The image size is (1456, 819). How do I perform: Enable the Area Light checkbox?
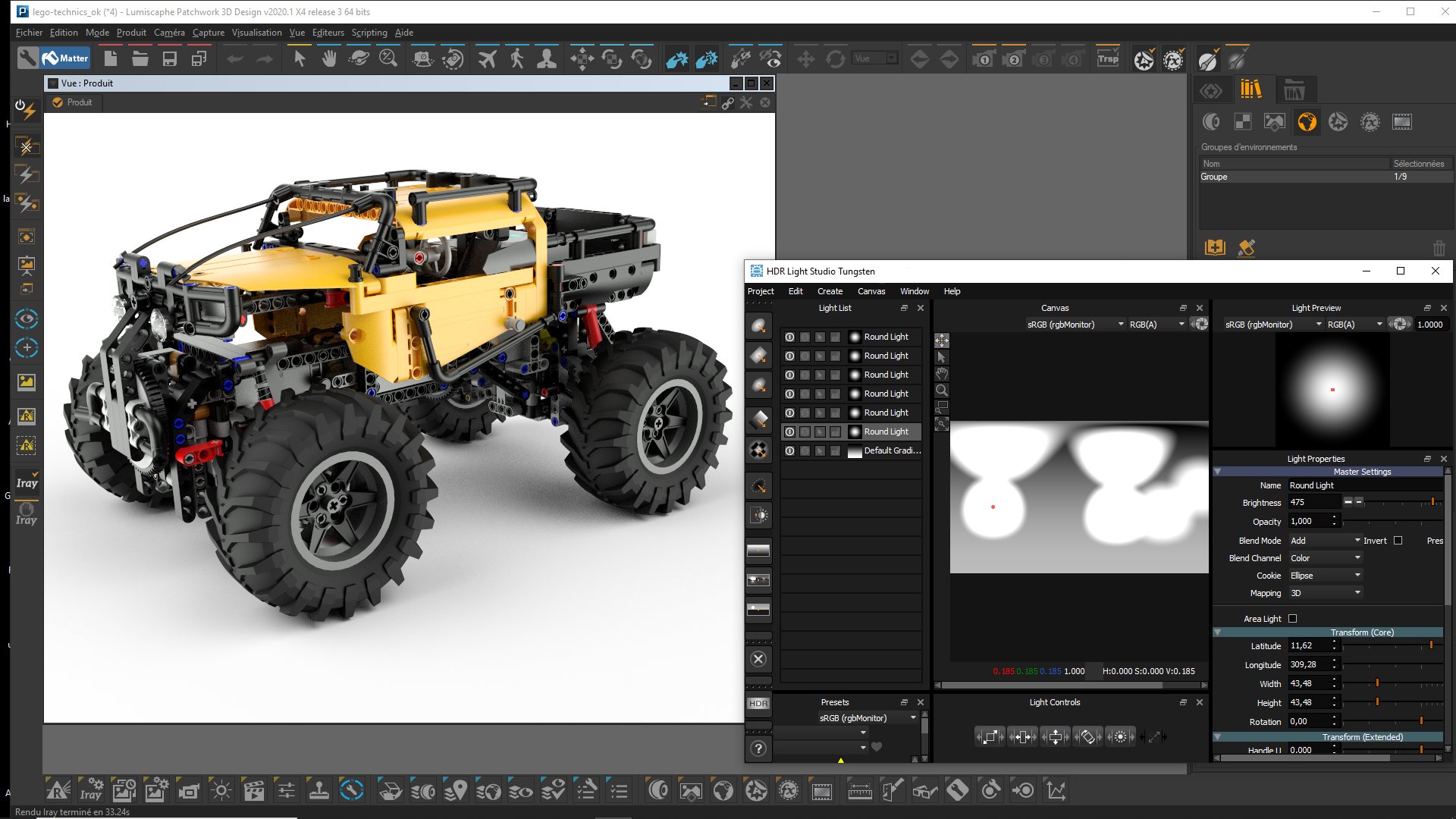tap(1293, 619)
